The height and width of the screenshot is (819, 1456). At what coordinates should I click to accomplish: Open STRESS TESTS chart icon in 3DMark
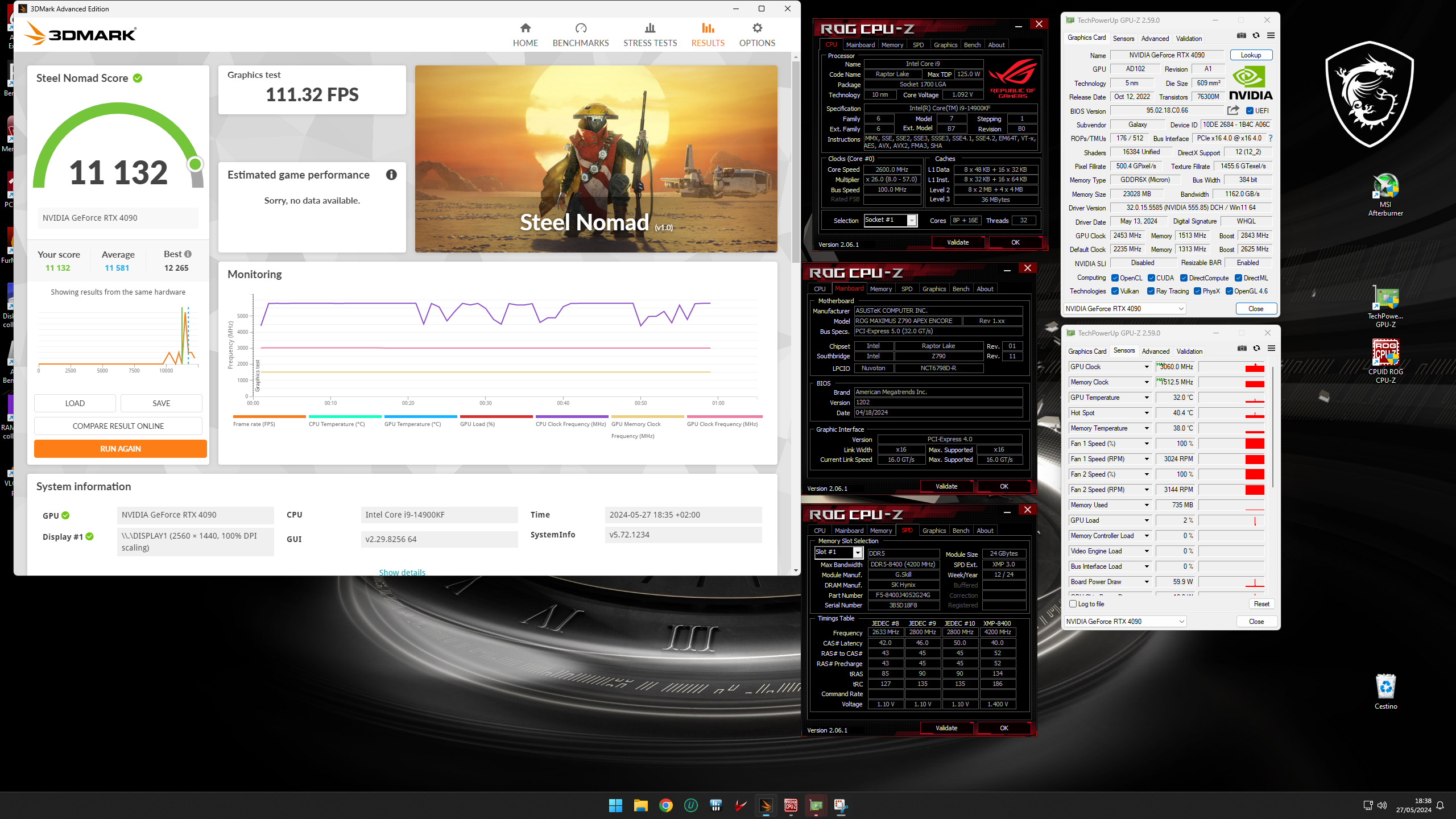click(650, 28)
